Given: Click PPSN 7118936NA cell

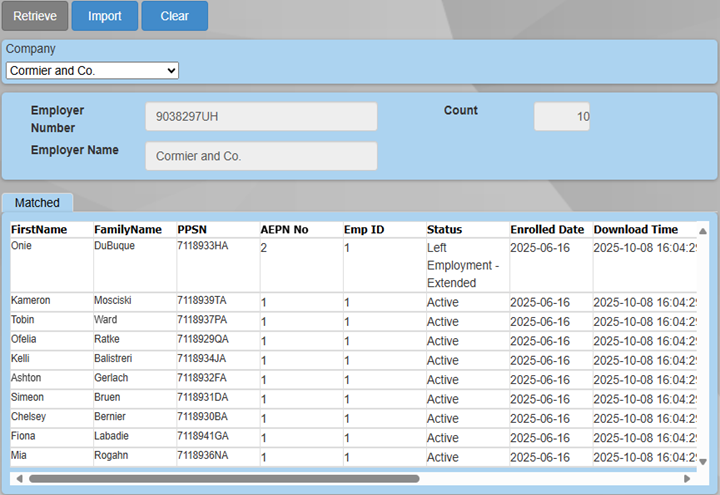Looking at the screenshot, I should [x=202, y=457].
